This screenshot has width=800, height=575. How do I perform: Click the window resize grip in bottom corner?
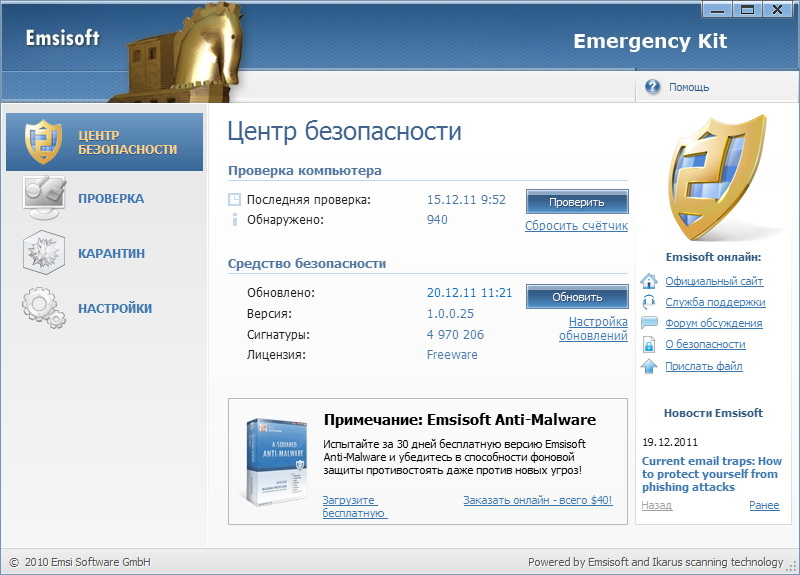[x=792, y=566]
